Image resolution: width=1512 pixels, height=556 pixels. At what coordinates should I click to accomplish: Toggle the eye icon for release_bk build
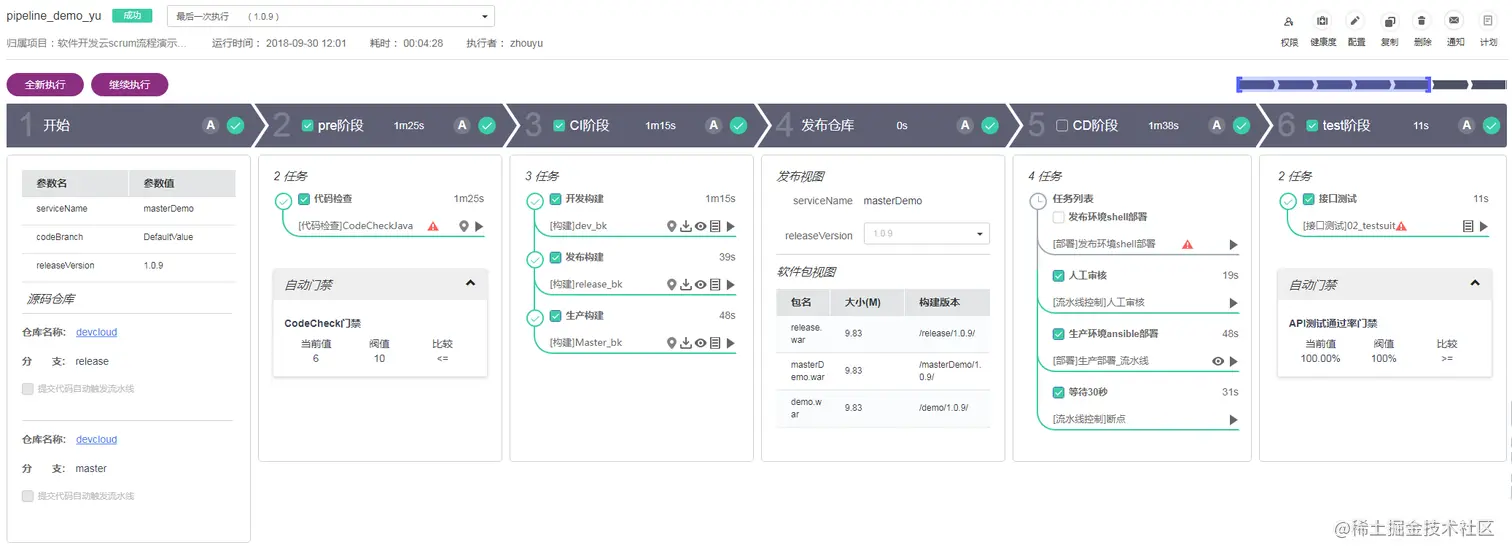701,285
